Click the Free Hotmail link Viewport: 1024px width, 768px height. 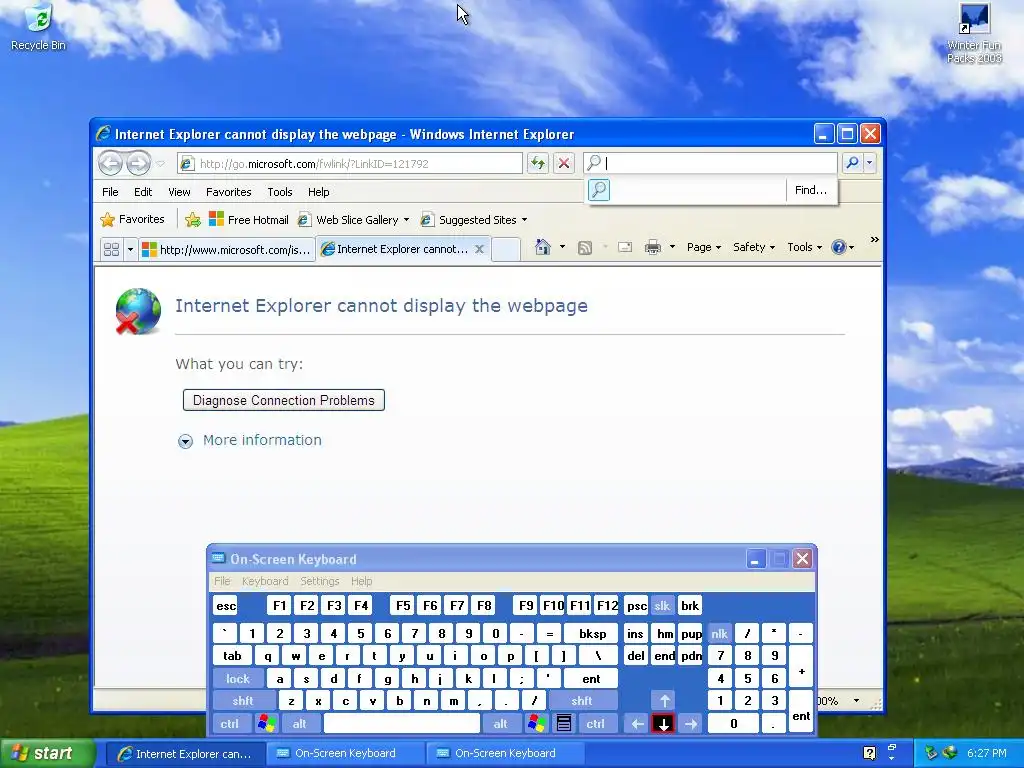(x=248, y=220)
